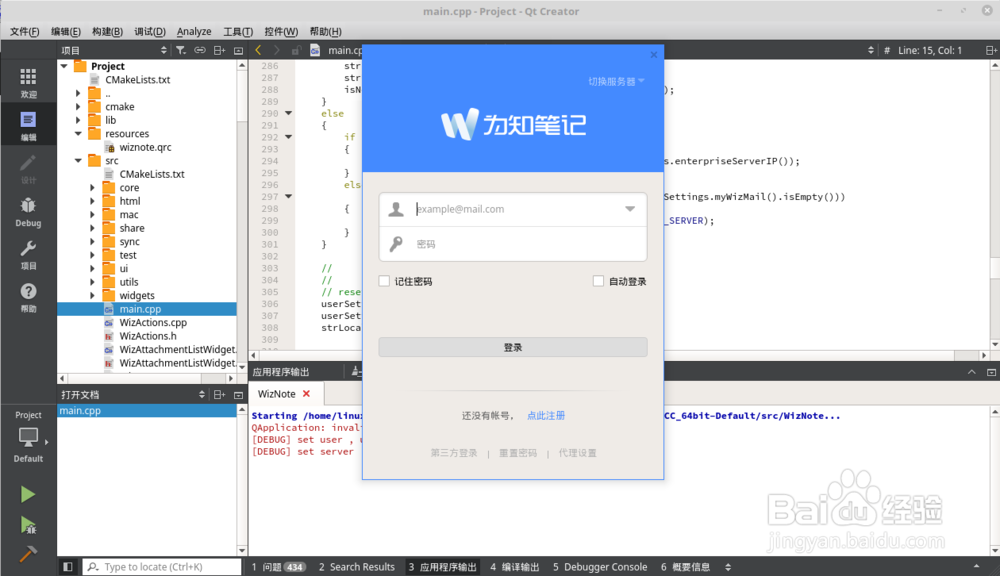Start debugging with run-debug icon

tap(27, 524)
